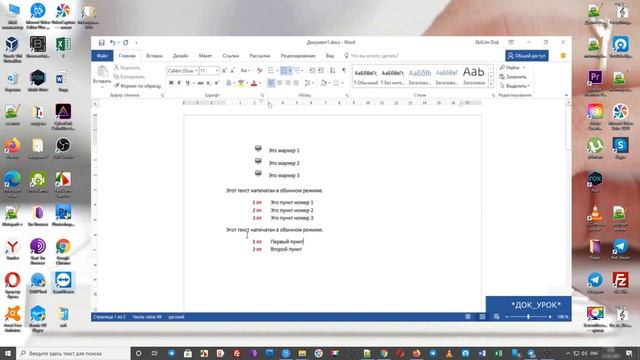
Task: Sort the selected paragraphs
Action: click(333, 71)
